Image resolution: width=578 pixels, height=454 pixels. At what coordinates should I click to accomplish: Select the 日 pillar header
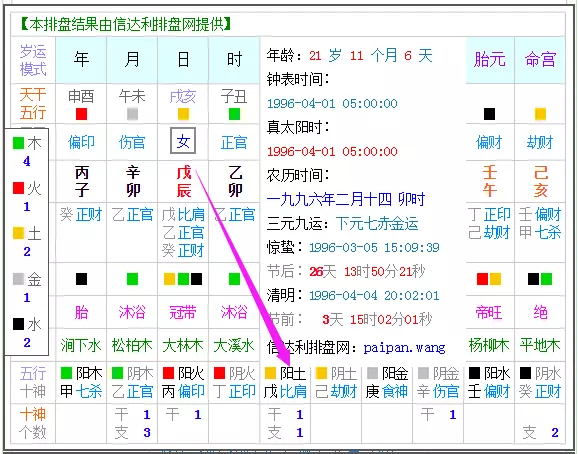[183, 59]
